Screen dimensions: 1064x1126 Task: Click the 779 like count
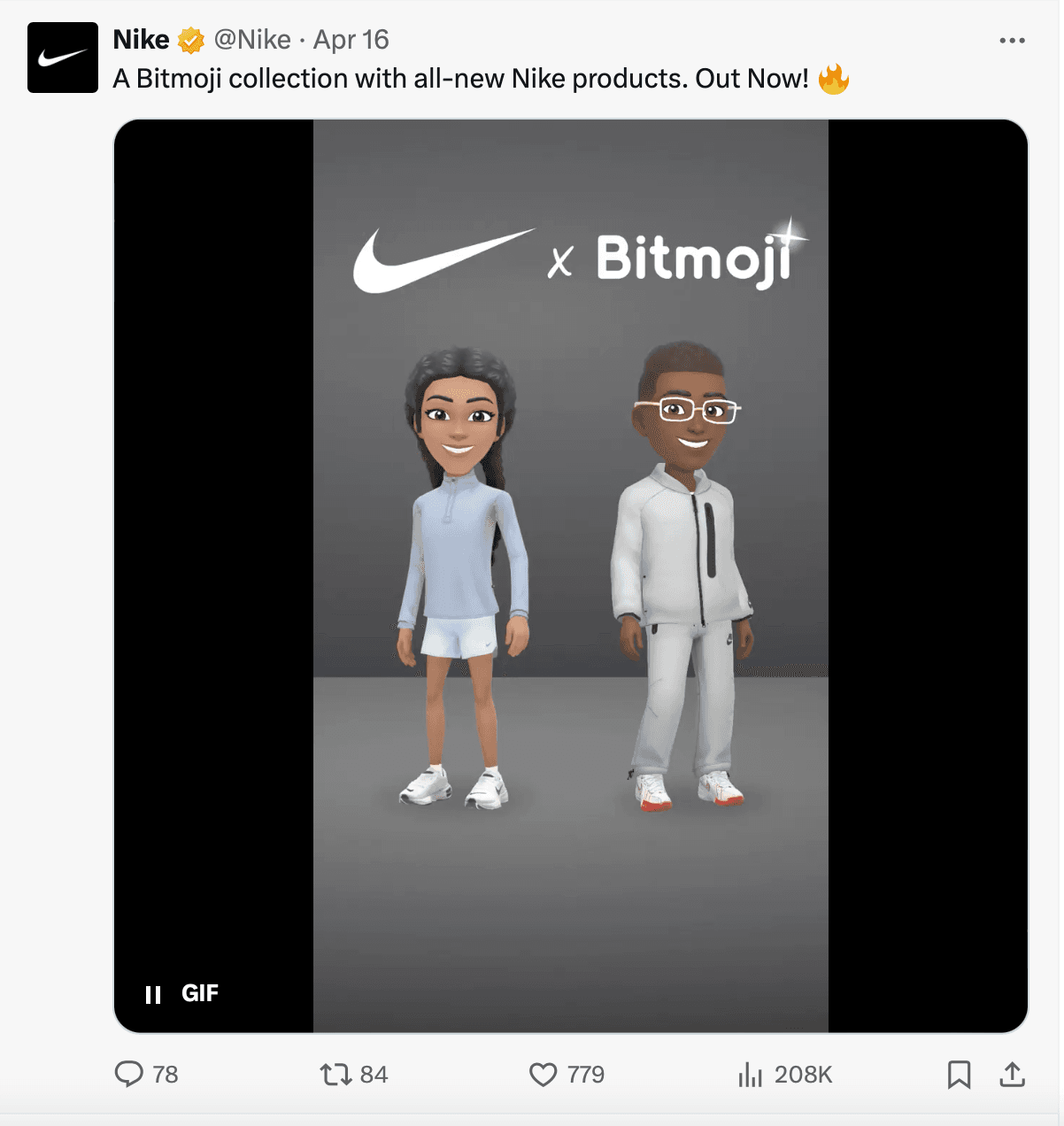pos(586,1075)
